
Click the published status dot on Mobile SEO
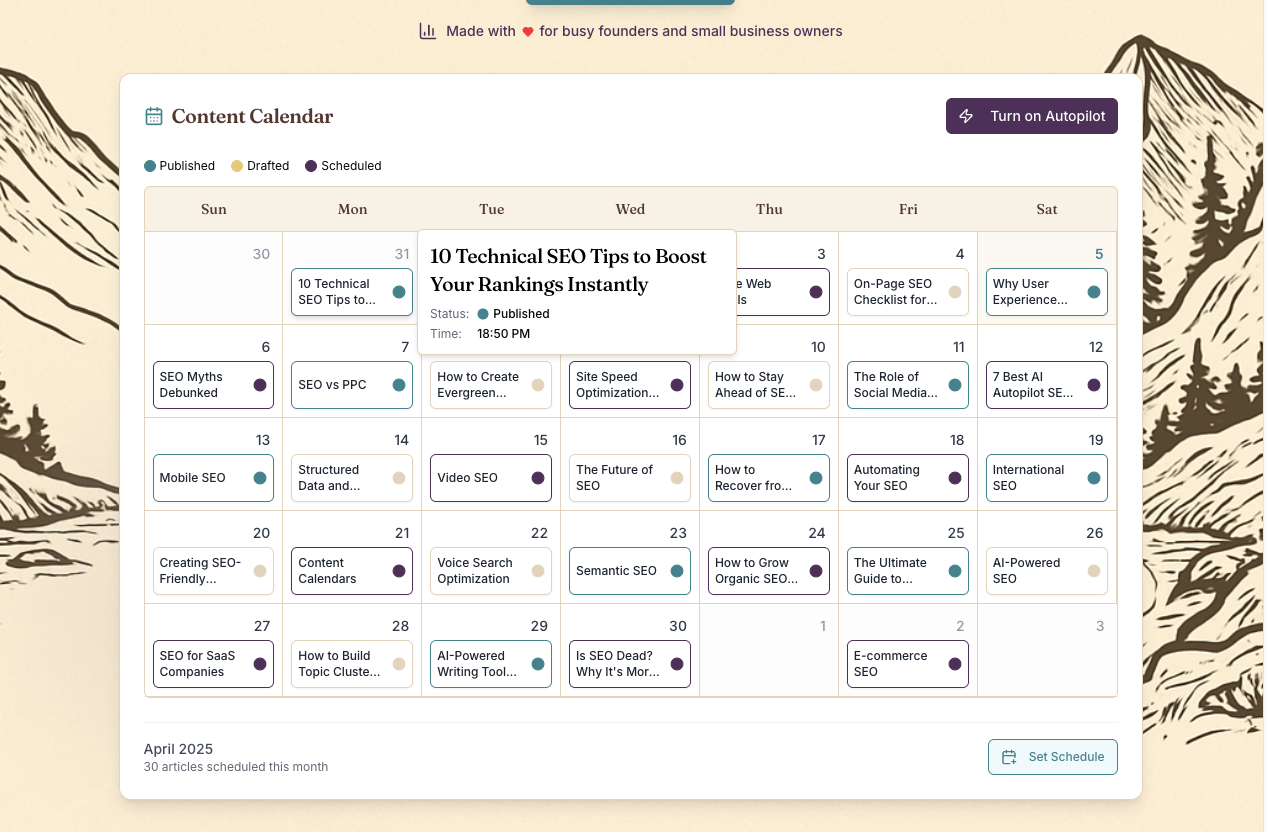[260, 478]
